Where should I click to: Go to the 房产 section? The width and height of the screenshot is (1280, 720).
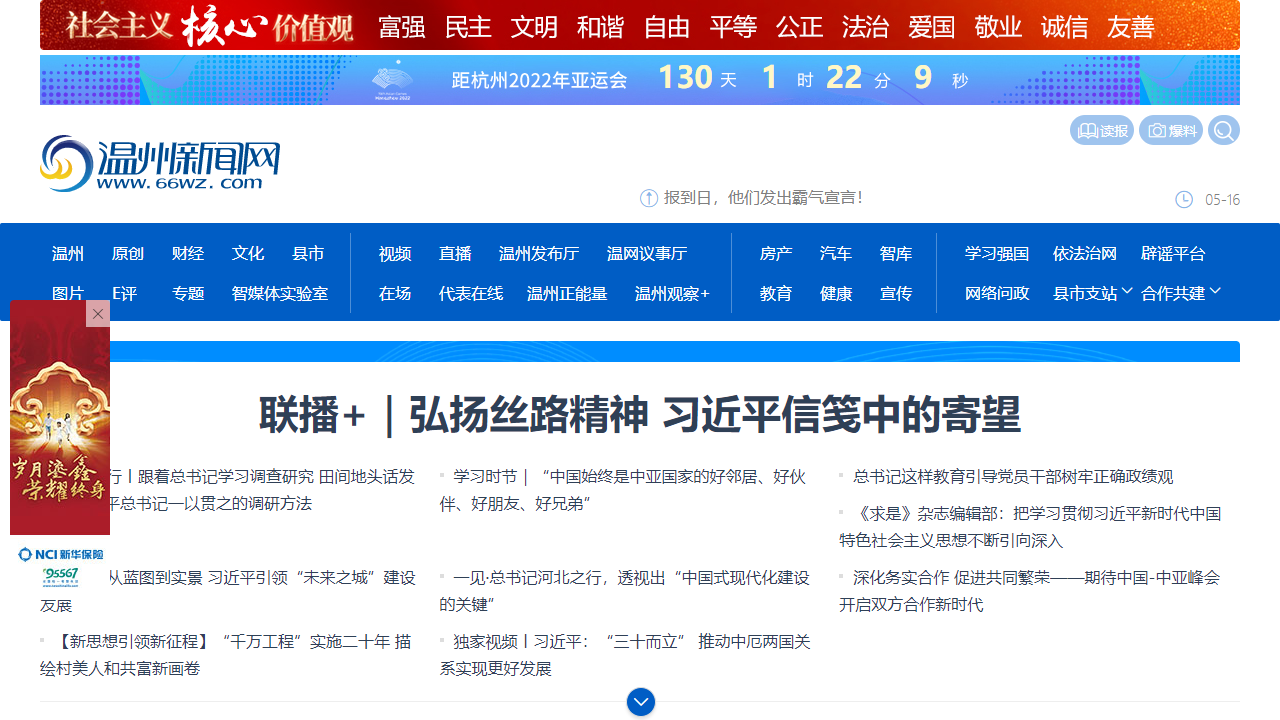coord(776,254)
